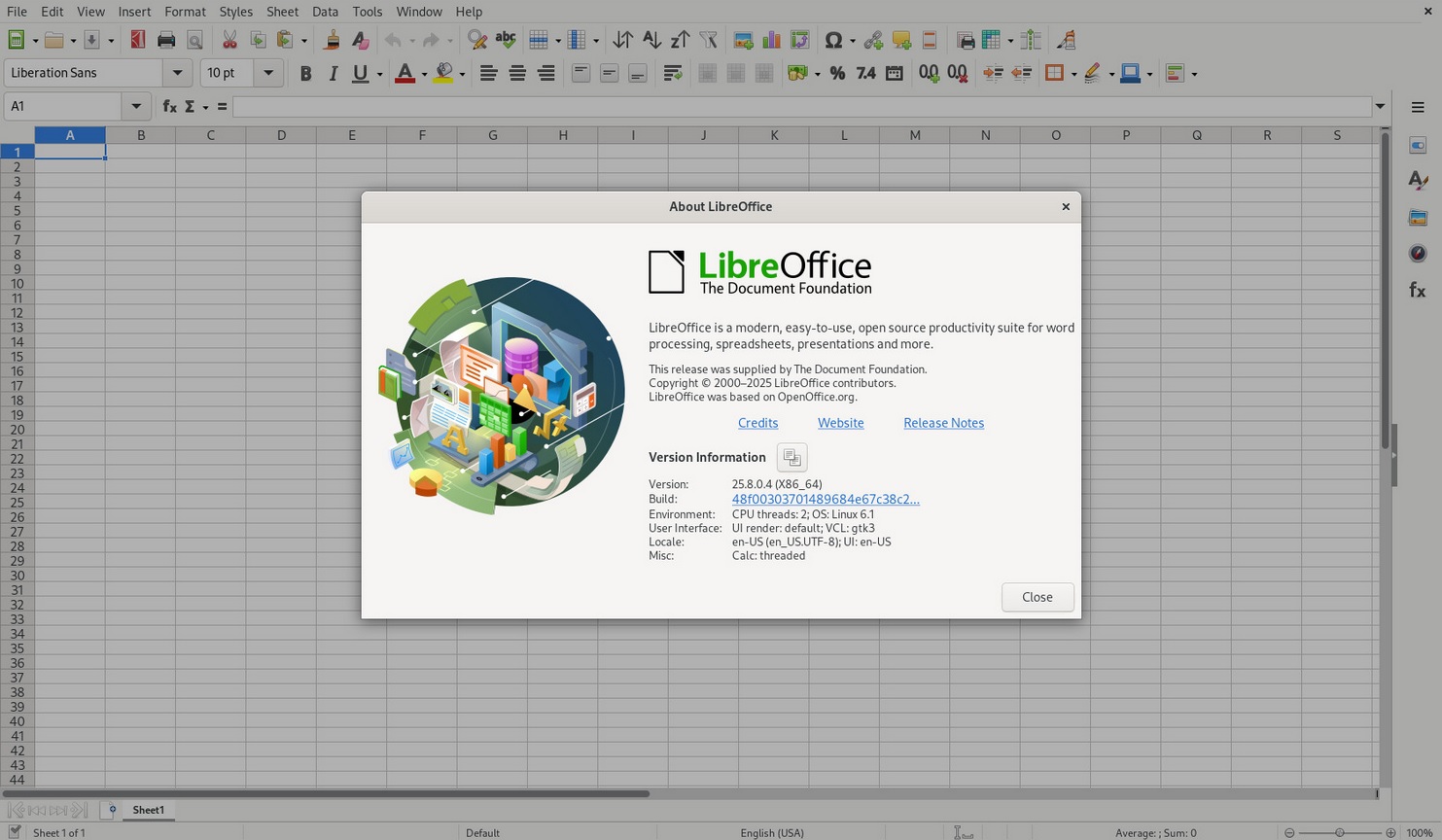Viewport: 1442px width, 840px height.
Task: Open the Format menu
Action: coord(185,12)
